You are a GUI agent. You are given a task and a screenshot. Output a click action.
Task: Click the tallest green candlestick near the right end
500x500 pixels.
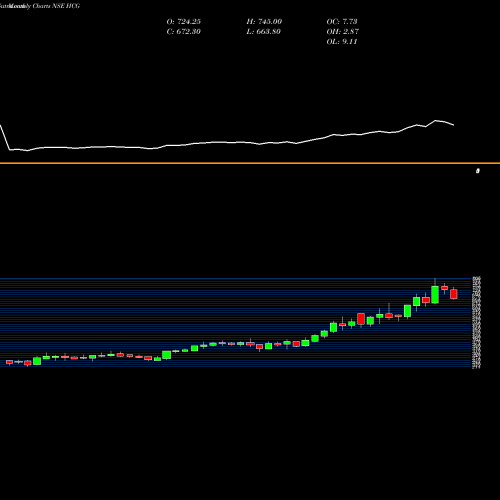coord(435,295)
